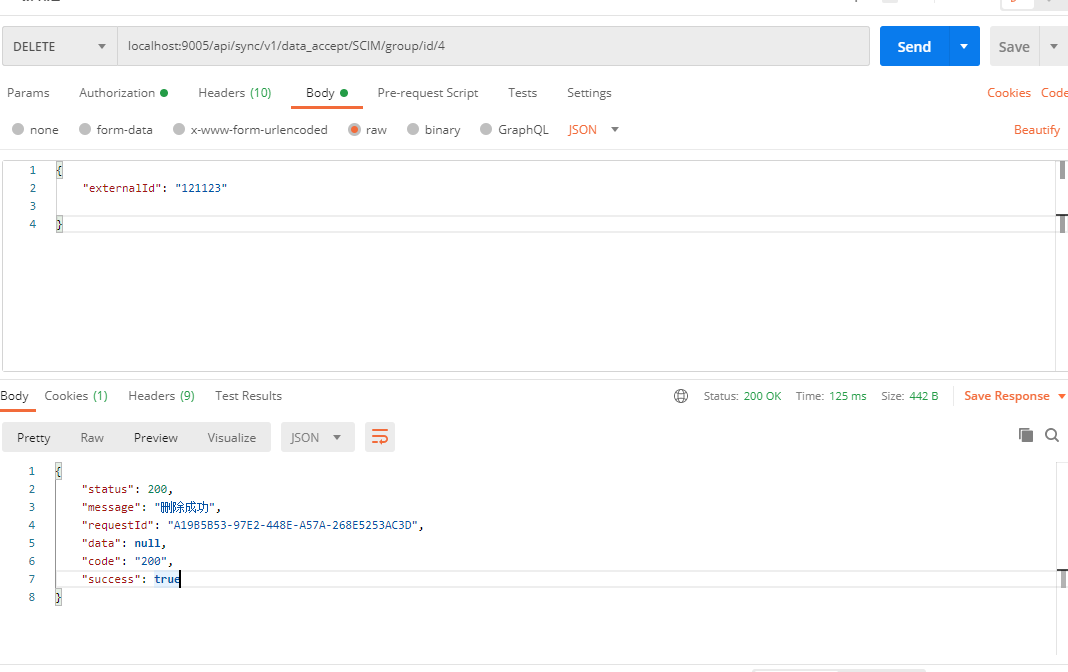The height and width of the screenshot is (672, 1068).
Task: Click the response wrap-lines icon
Action: [x=380, y=437]
